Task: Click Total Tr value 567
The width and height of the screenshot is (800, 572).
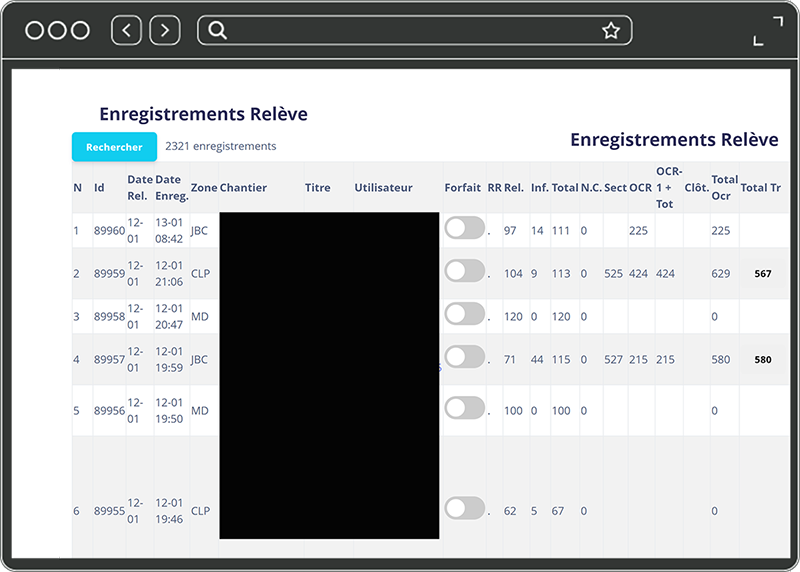Action: point(763,274)
